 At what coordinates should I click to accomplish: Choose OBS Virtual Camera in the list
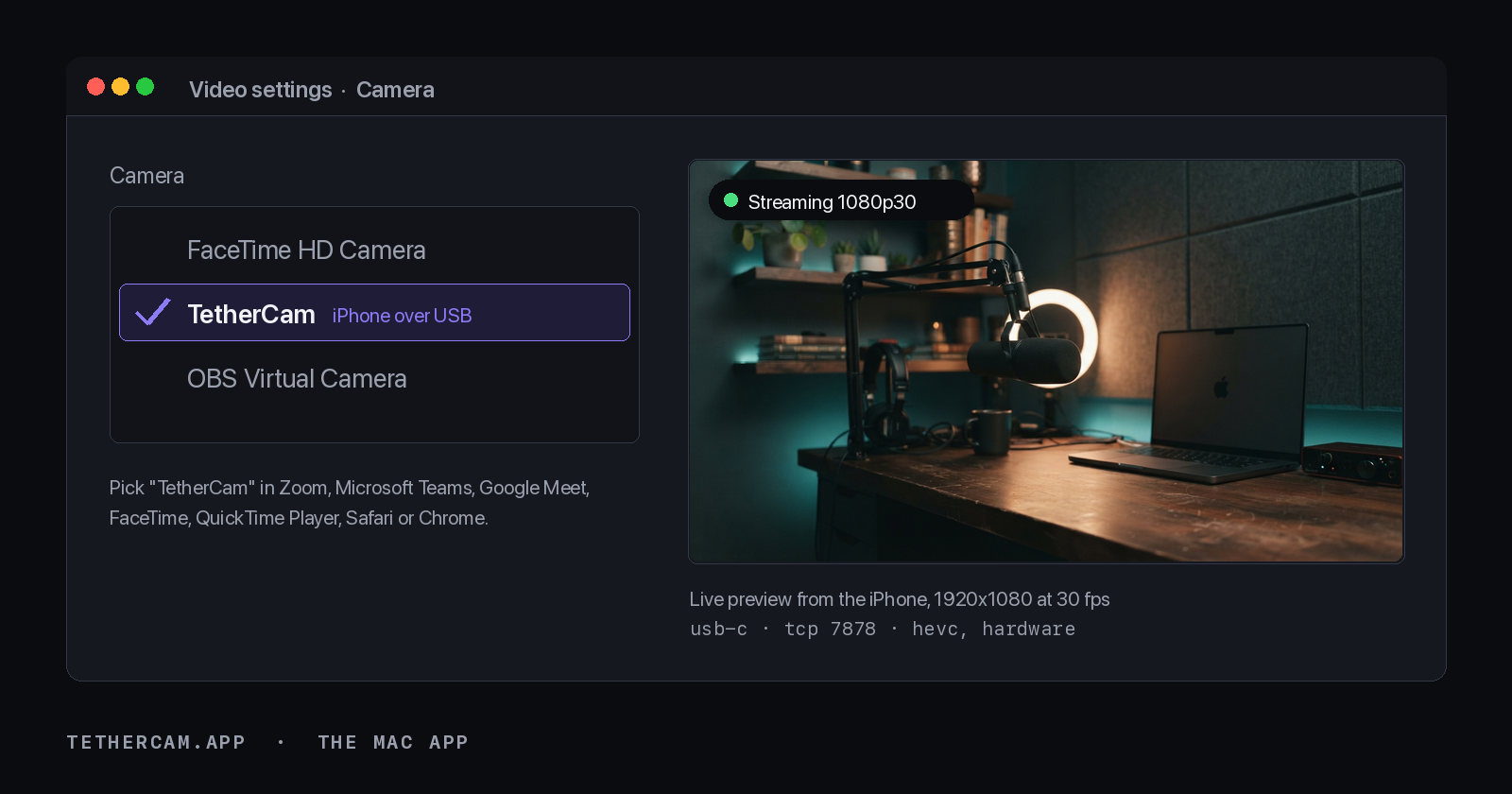pos(374,378)
